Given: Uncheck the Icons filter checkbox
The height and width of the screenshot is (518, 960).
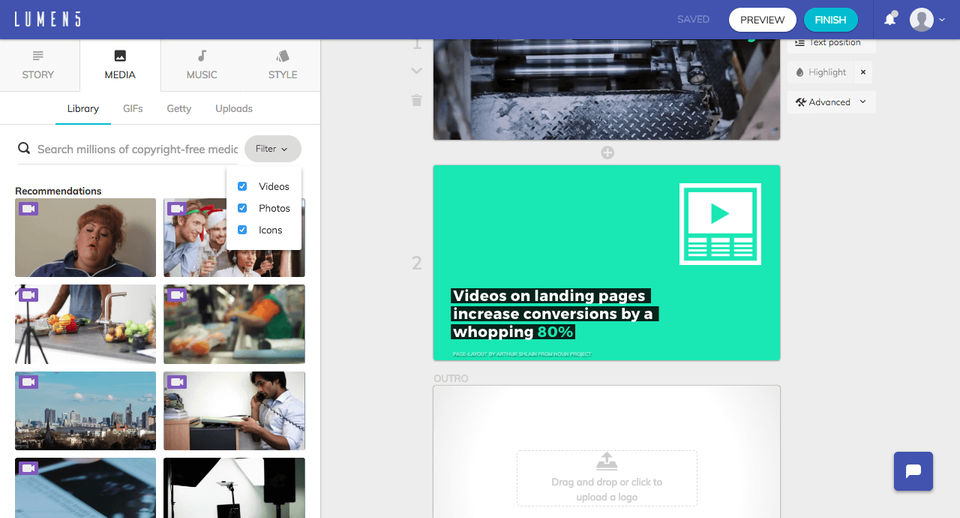Looking at the screenshot, I should point(242,230).
